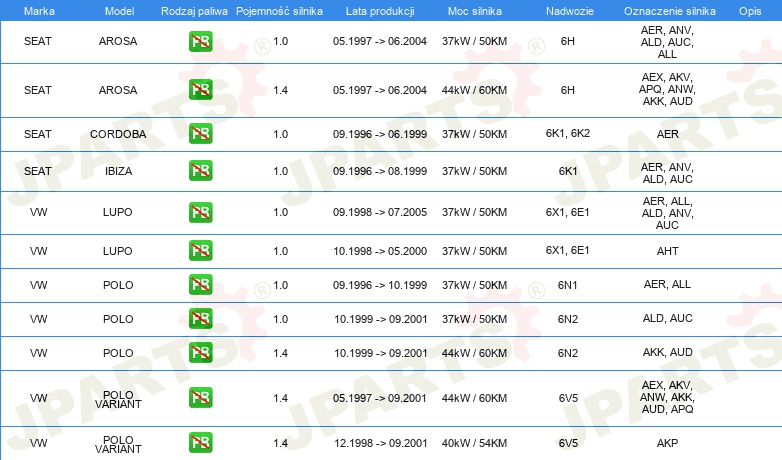Screen dimensions: 782x460
Task: Click fuel icon in SEAT IBIZA row
Action: pyautogui.click(x=200, y=171)
